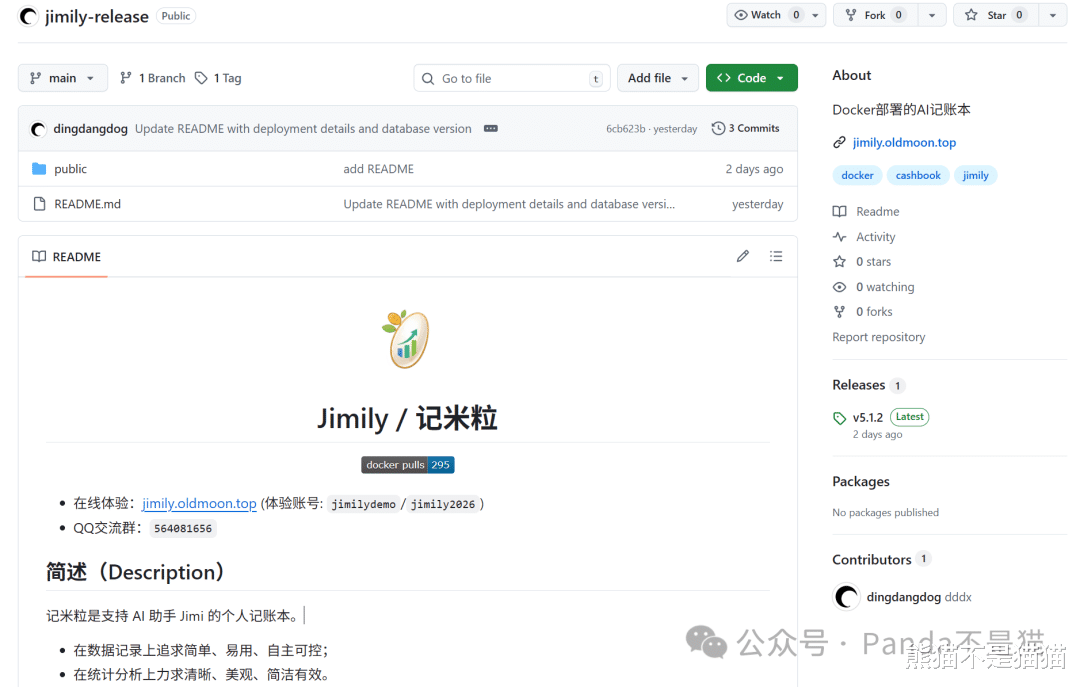This screenshot has width=1080, height=687.
Task: Click the Jimily logo image
Action: click(x=407, y=339)
